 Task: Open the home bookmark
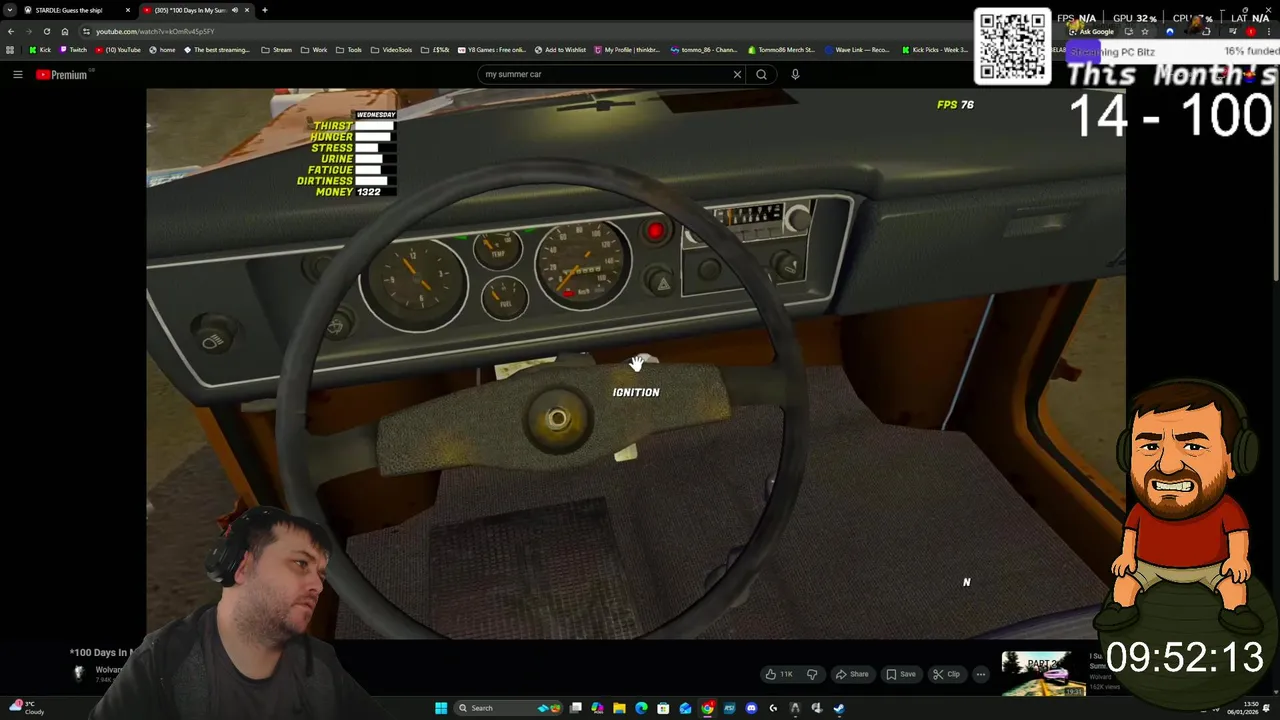click(x=162, y=50)
